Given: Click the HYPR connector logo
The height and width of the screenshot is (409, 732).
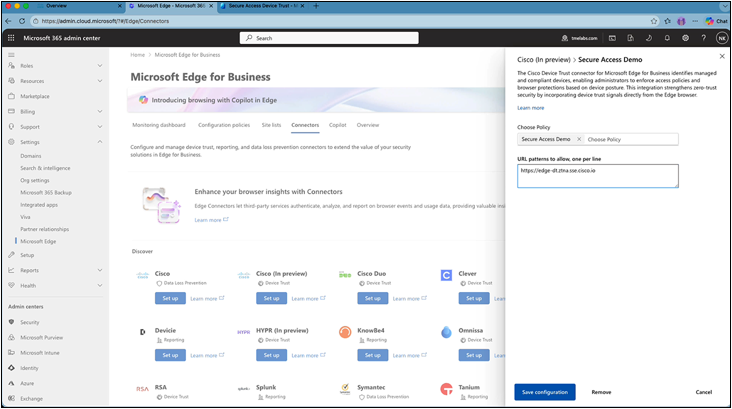Looking at the screenshot, I should tap(244, 332).
